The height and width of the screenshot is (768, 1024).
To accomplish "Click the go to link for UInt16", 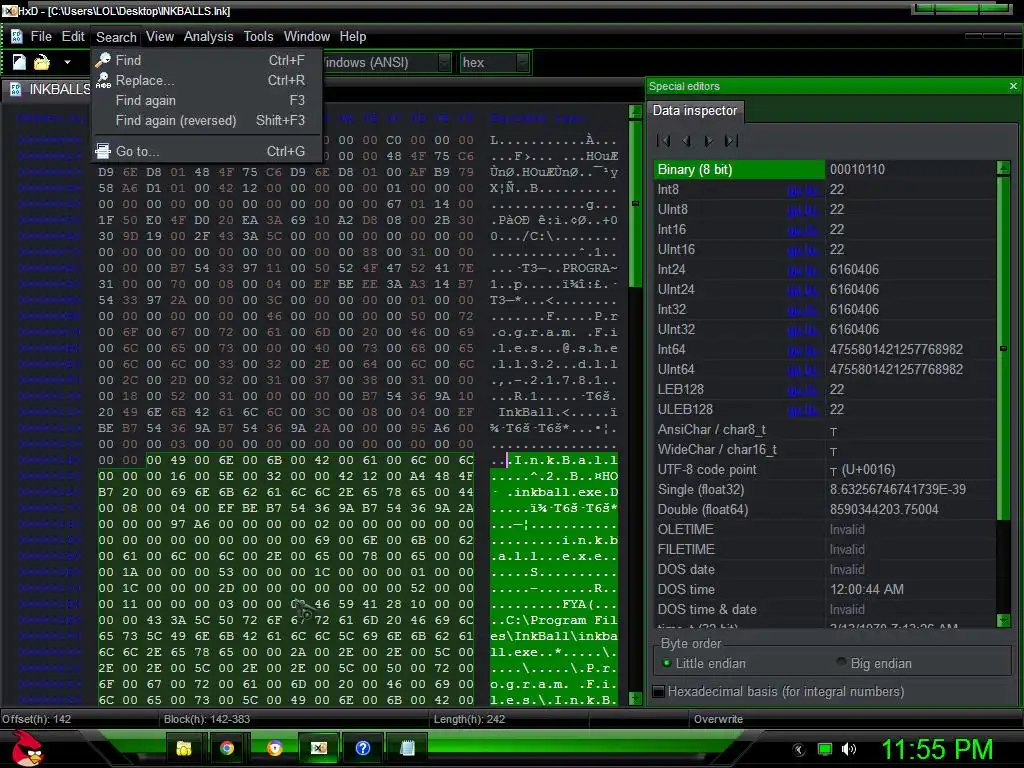I will coord(803,250).
